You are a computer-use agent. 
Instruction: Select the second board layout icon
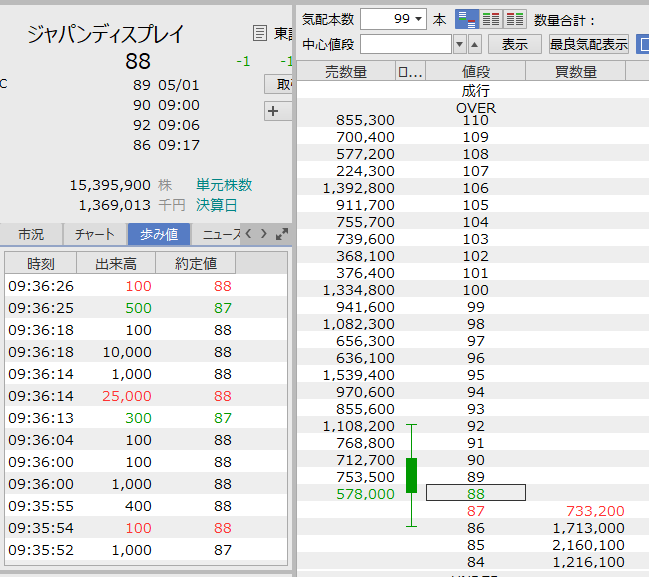491,19
